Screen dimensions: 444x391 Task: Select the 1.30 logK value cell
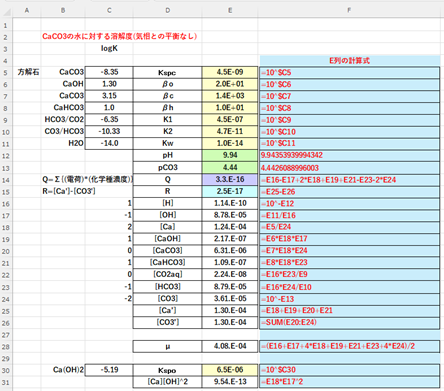pyautogui.click(x=109, y=84)
